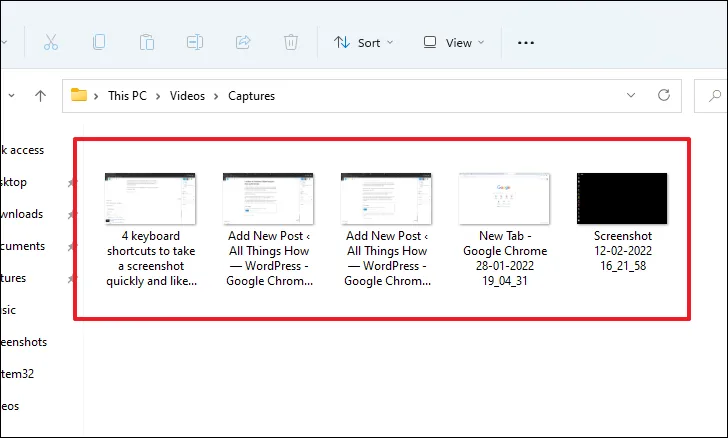
Task: Click inside the search box
Action: point(716,96)
